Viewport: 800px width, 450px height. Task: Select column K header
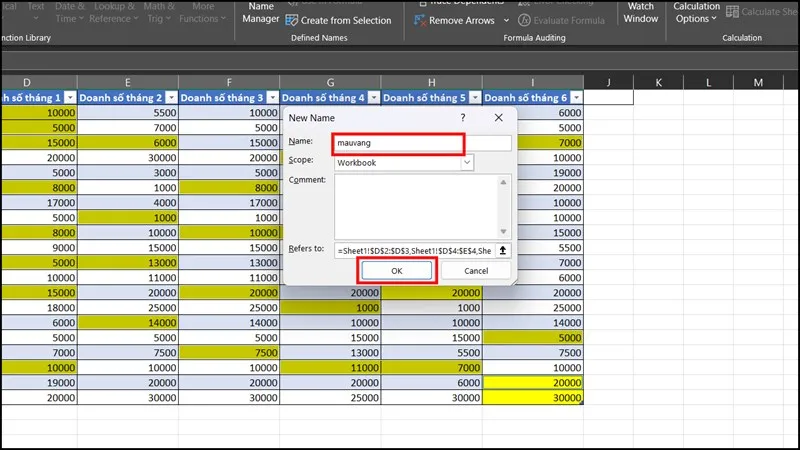coord(659,81)
